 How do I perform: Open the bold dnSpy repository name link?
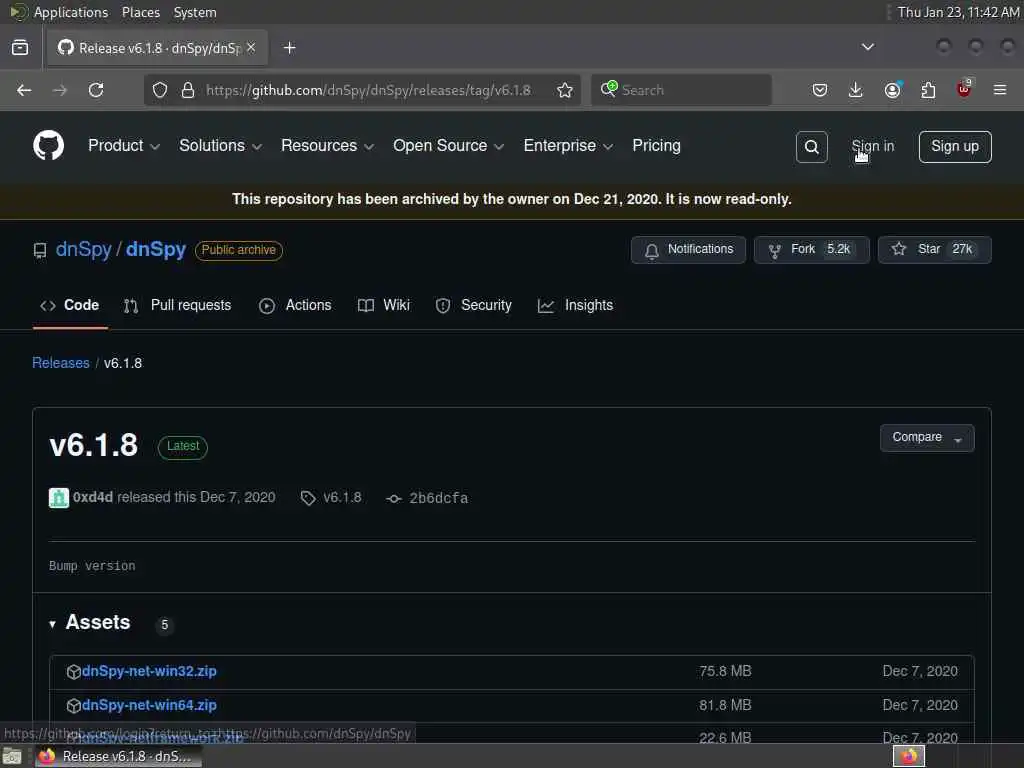(156, 249)
